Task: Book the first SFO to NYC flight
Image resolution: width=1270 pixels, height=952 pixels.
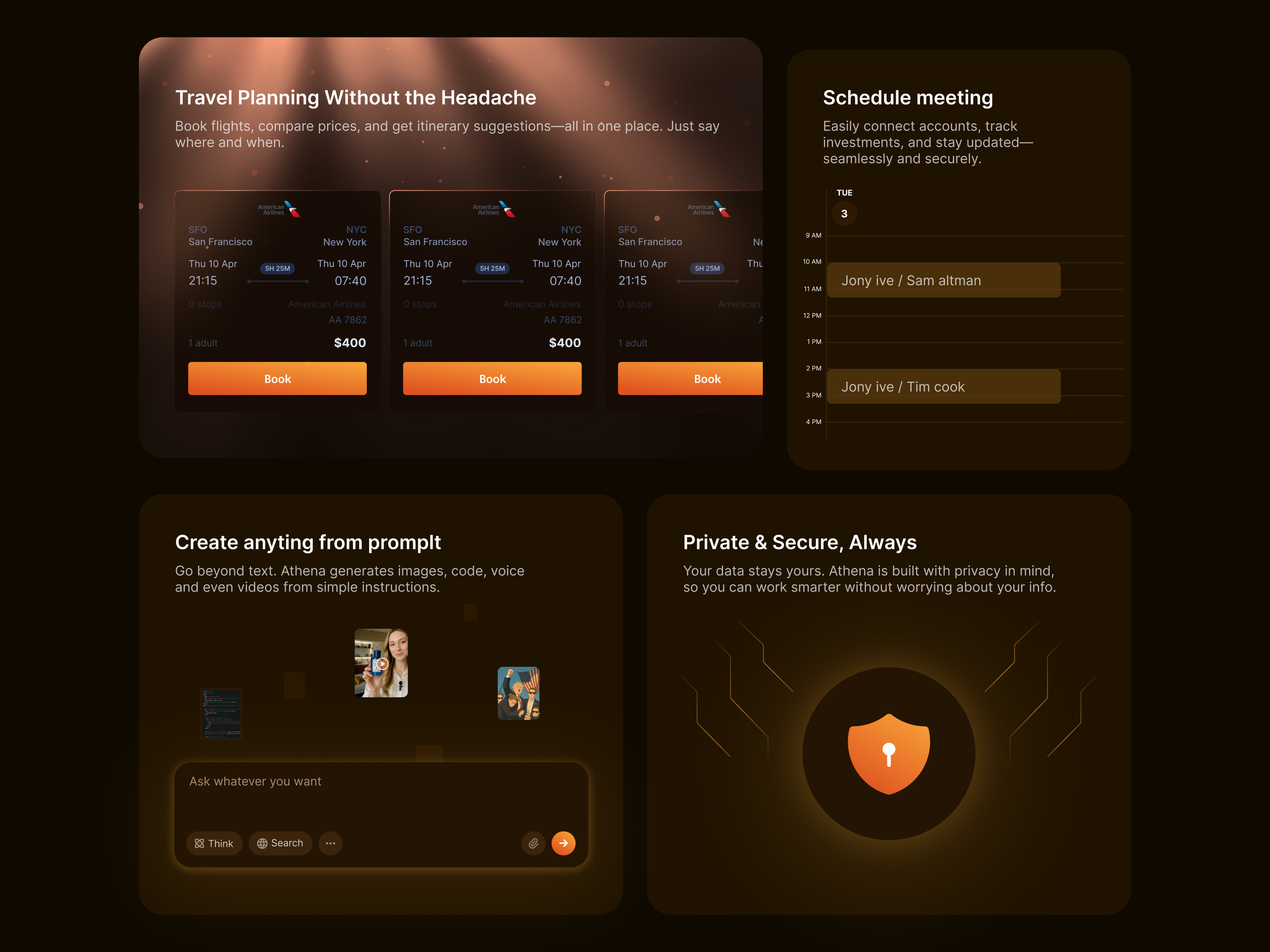Action: coord(277,378)
